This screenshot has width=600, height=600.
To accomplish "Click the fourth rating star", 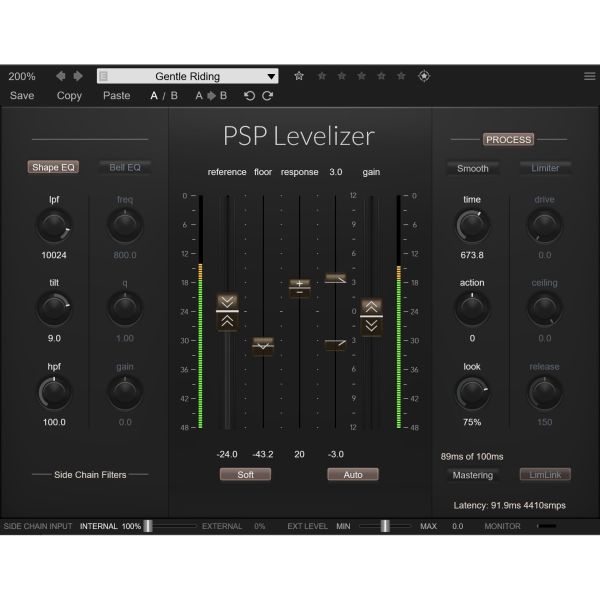I will [362, 76].
